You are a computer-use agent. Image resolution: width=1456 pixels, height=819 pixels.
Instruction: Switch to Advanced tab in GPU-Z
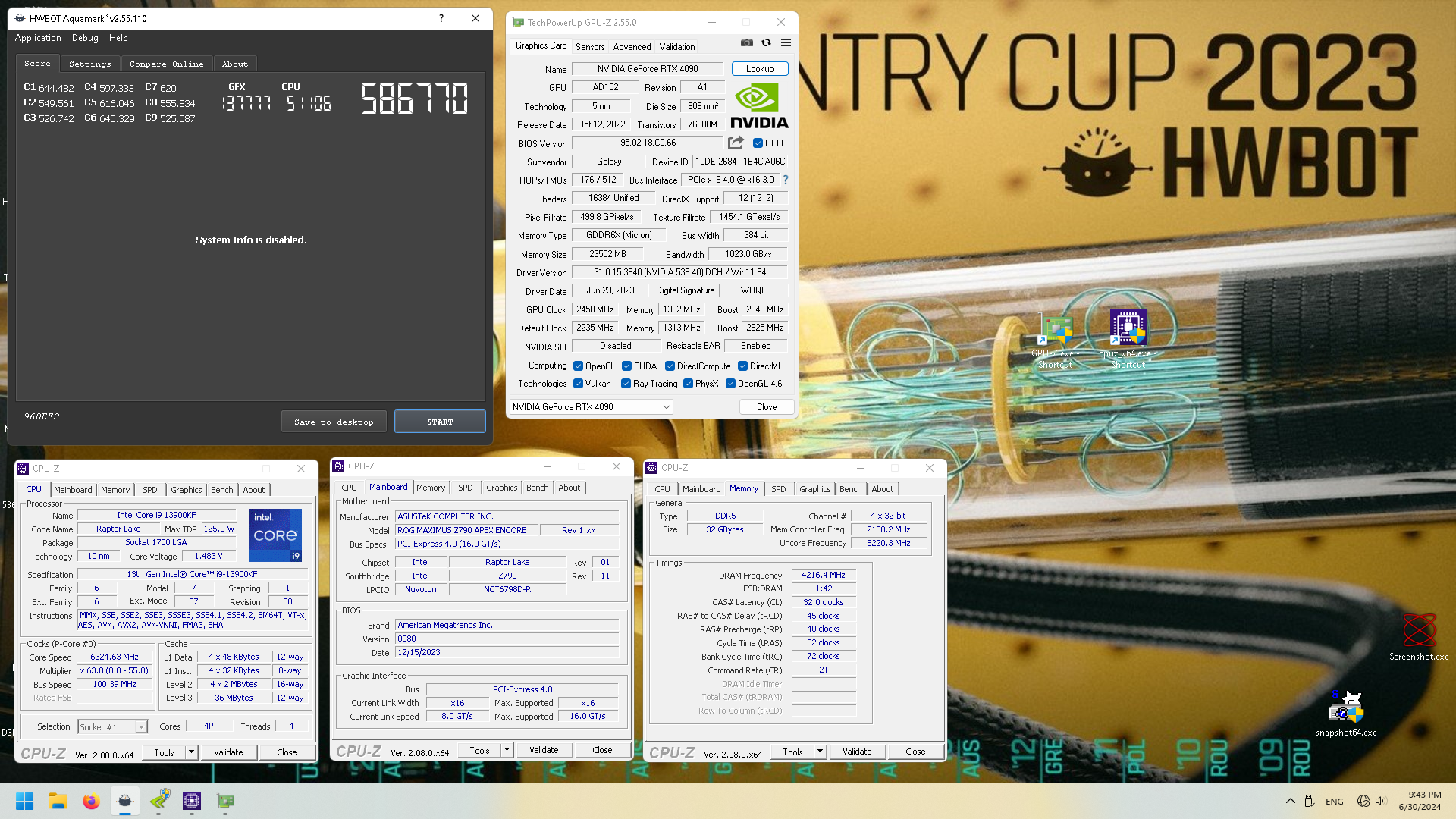point(632,46)
